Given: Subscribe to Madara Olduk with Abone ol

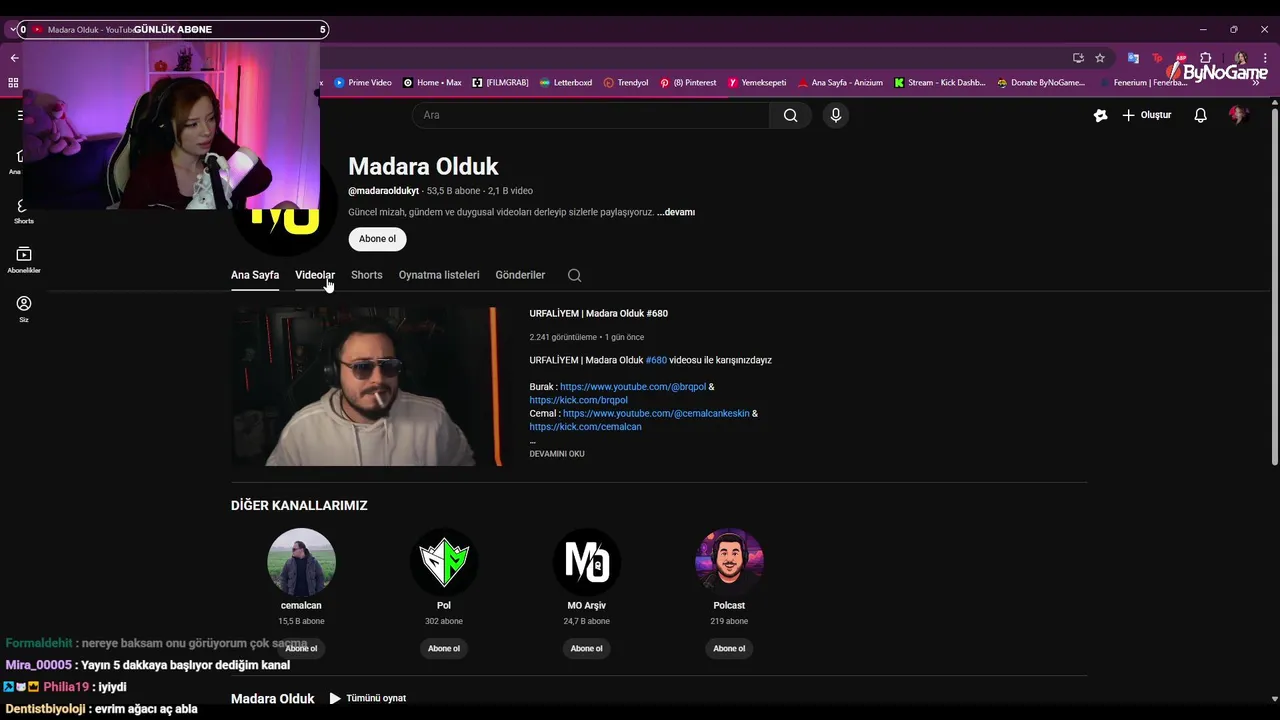Looking at the screenshot, I should pos(377,239).
